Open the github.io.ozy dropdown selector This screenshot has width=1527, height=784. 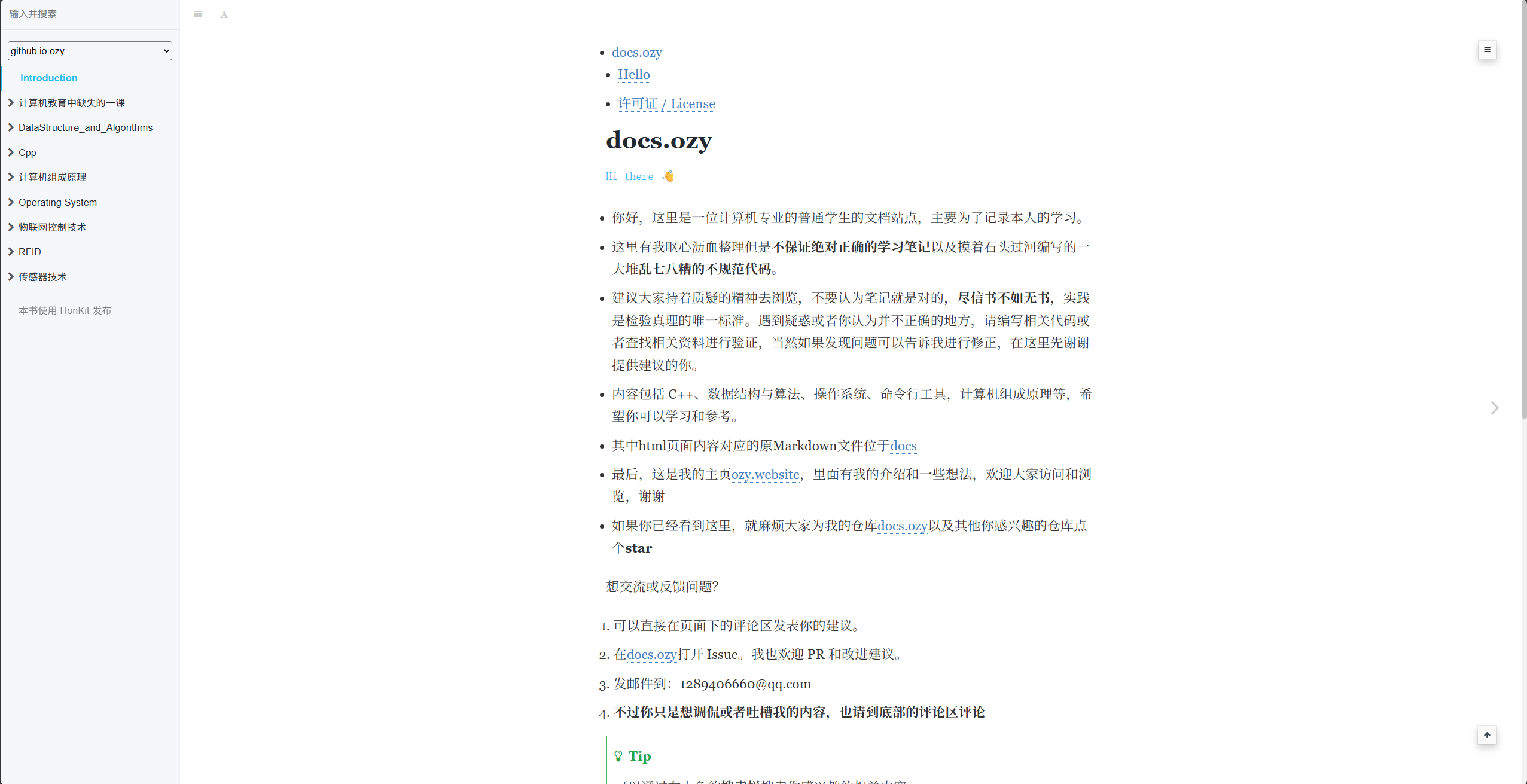point(90,51)
